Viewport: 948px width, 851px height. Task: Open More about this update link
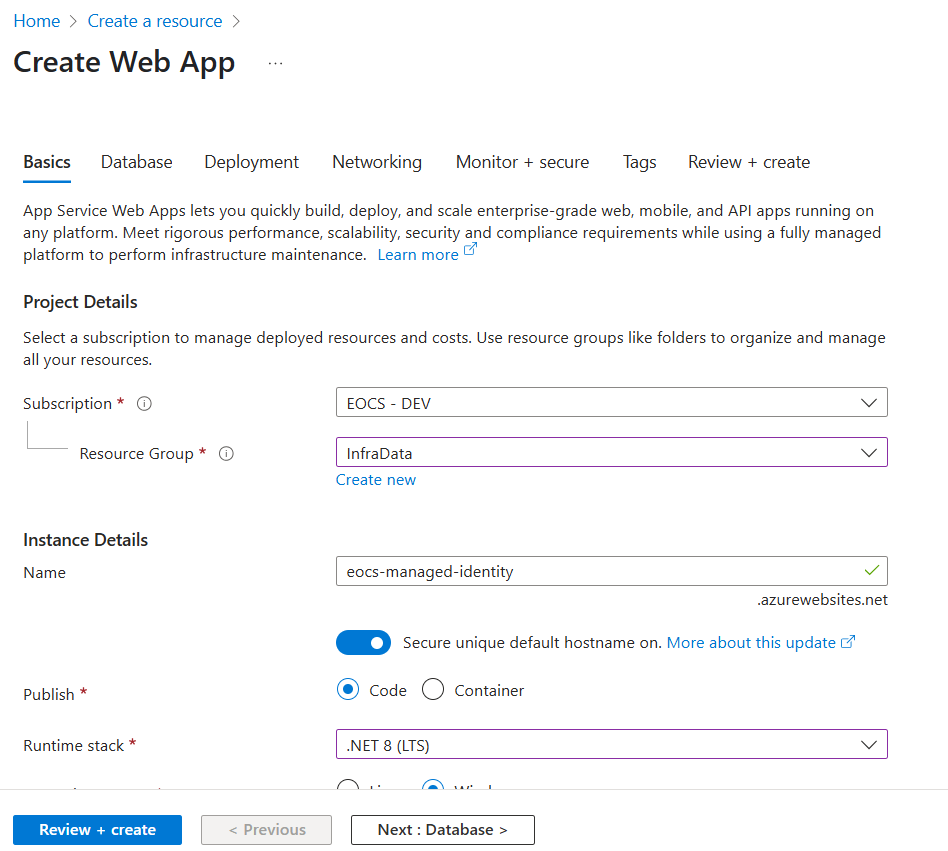(x=751, y=642)
